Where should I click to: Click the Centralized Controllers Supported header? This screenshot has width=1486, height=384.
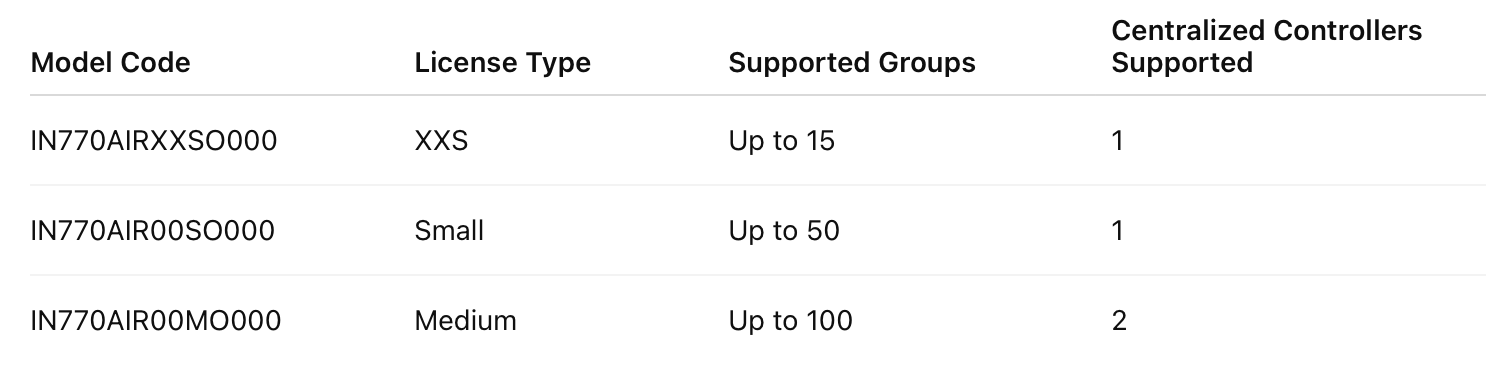(1266, 47)
